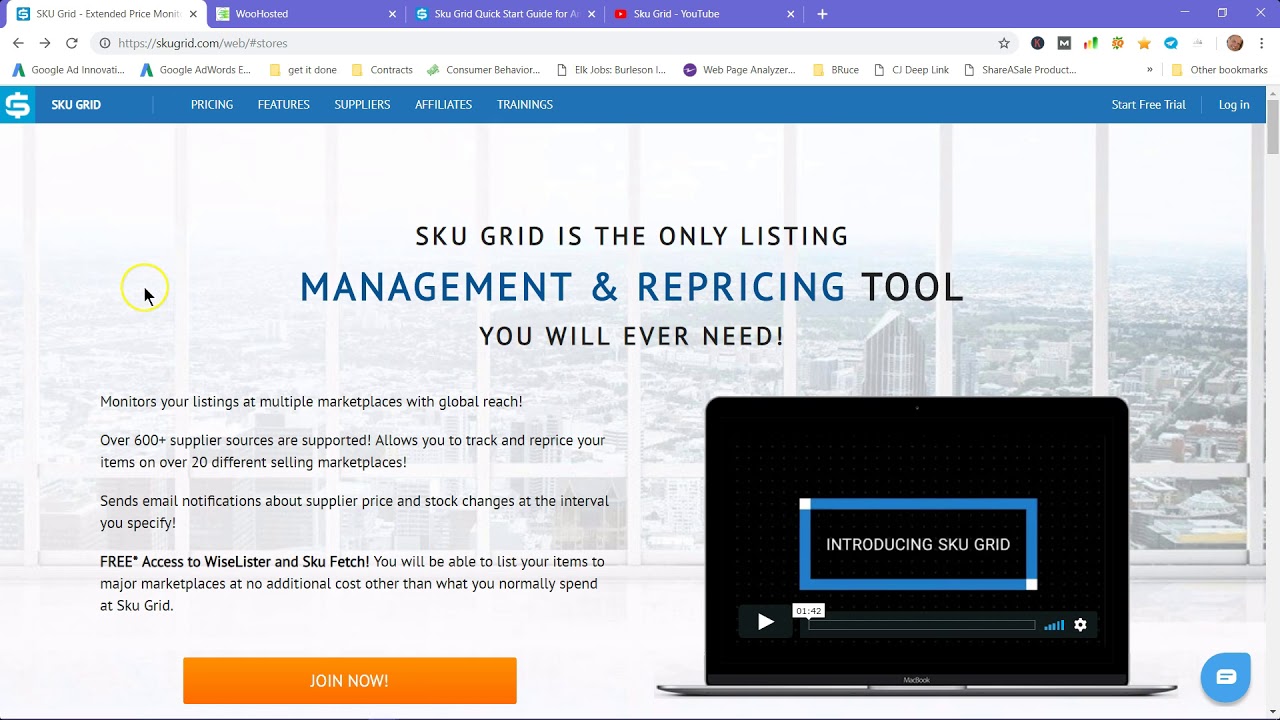Play the Introducing SKU Grid video
This screenshot has width=1280, height=720.
(765, 622)
